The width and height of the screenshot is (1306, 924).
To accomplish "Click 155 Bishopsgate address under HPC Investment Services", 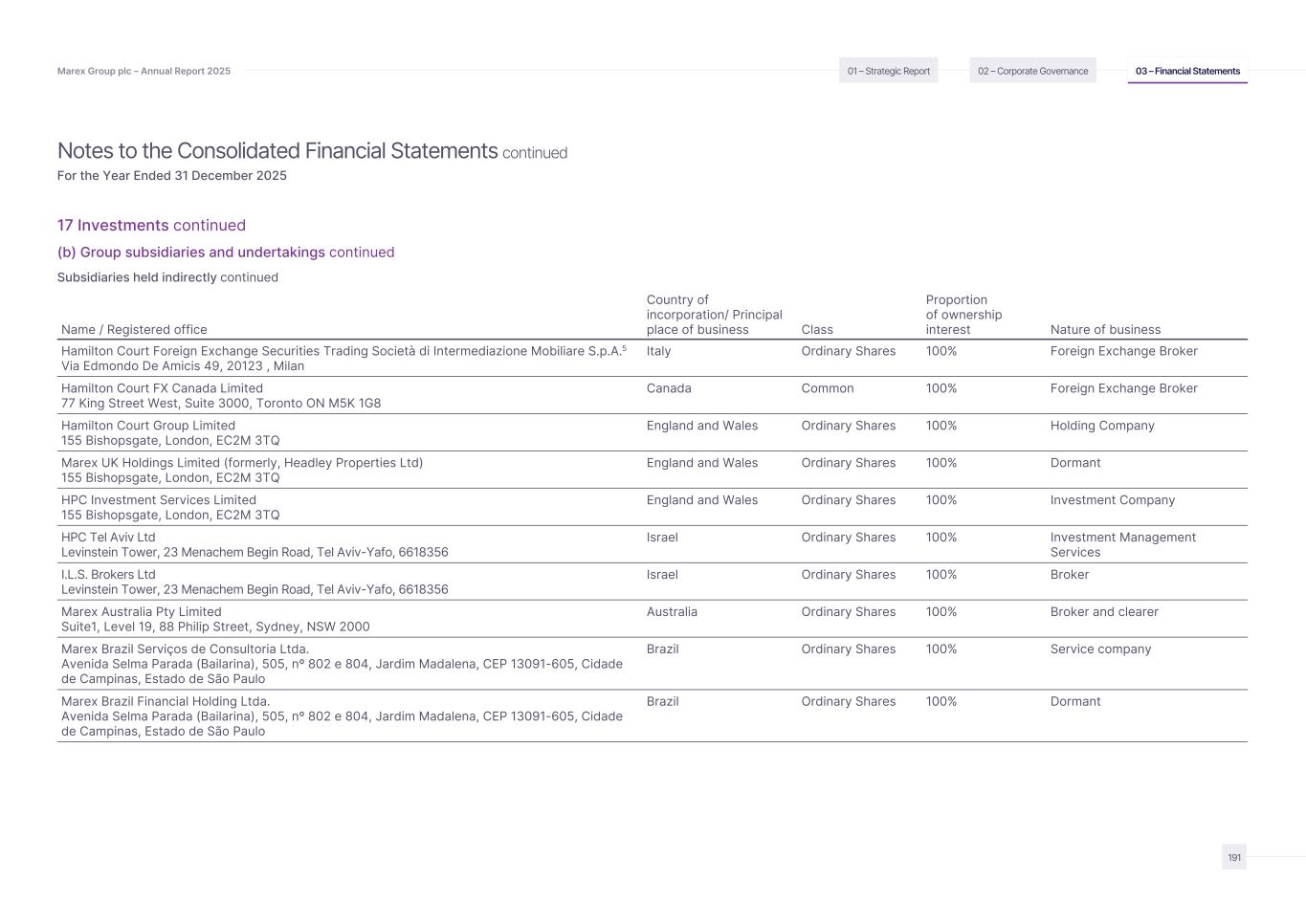I will point(170,516).
